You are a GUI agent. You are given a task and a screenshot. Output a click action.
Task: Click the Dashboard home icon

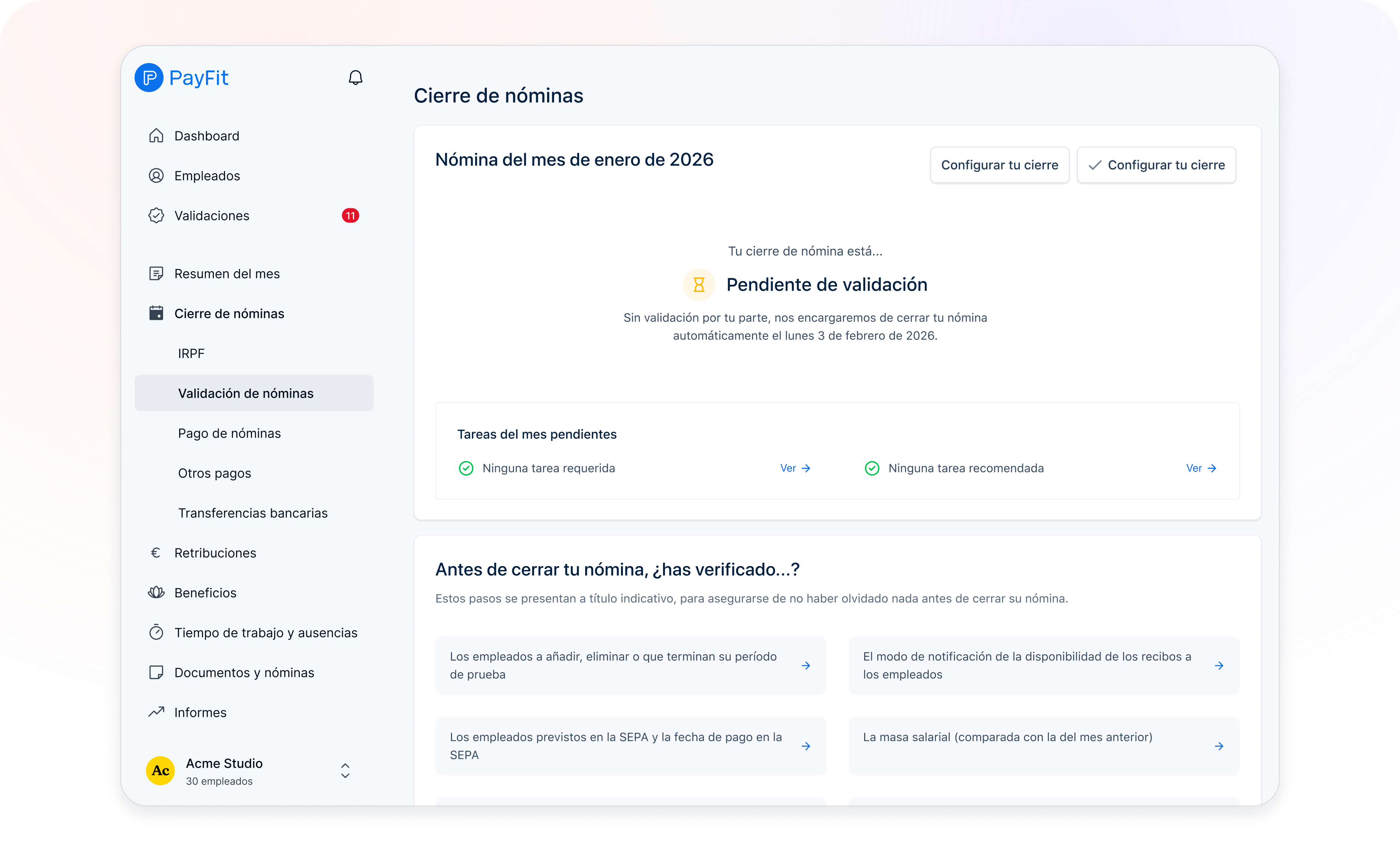(156, 136)
